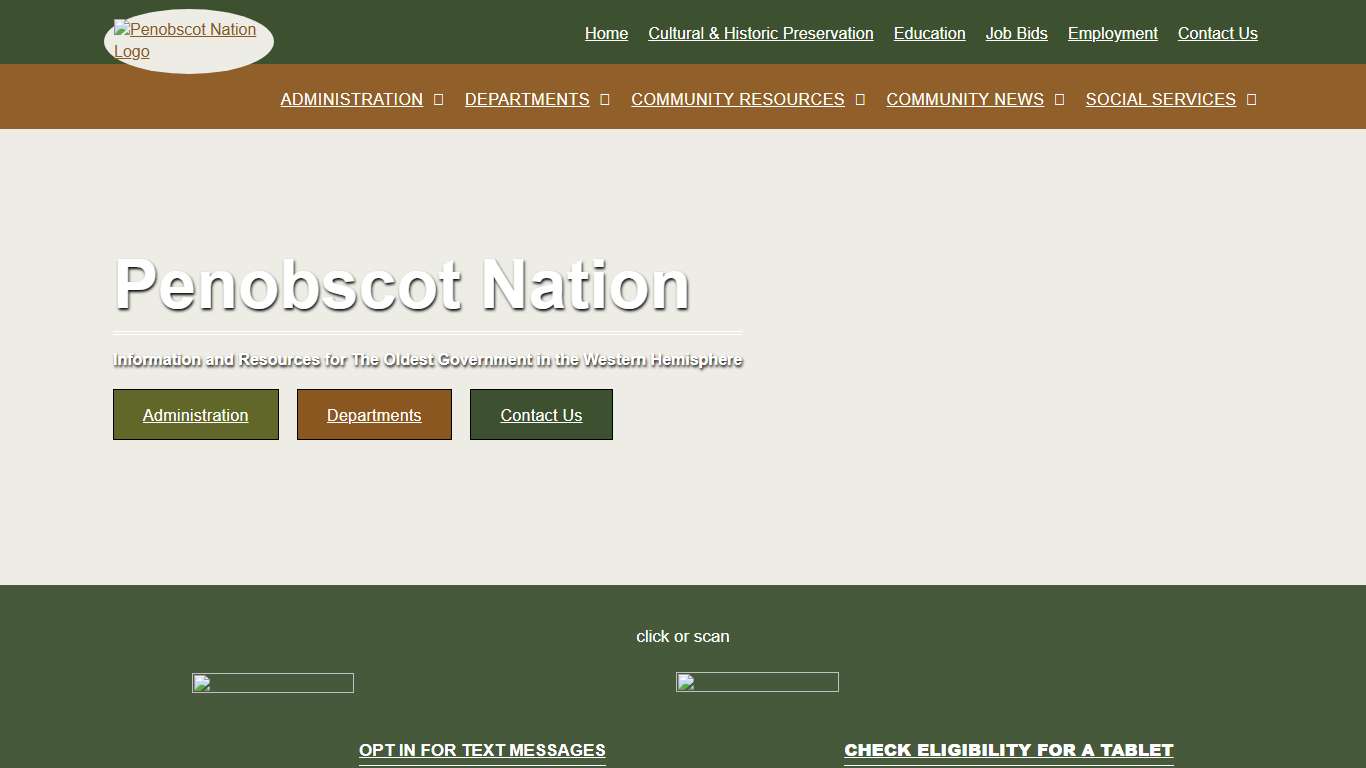Expand the SOCIAL SERVICES dropdown

pyautogui.click(x=1160, y=99)
